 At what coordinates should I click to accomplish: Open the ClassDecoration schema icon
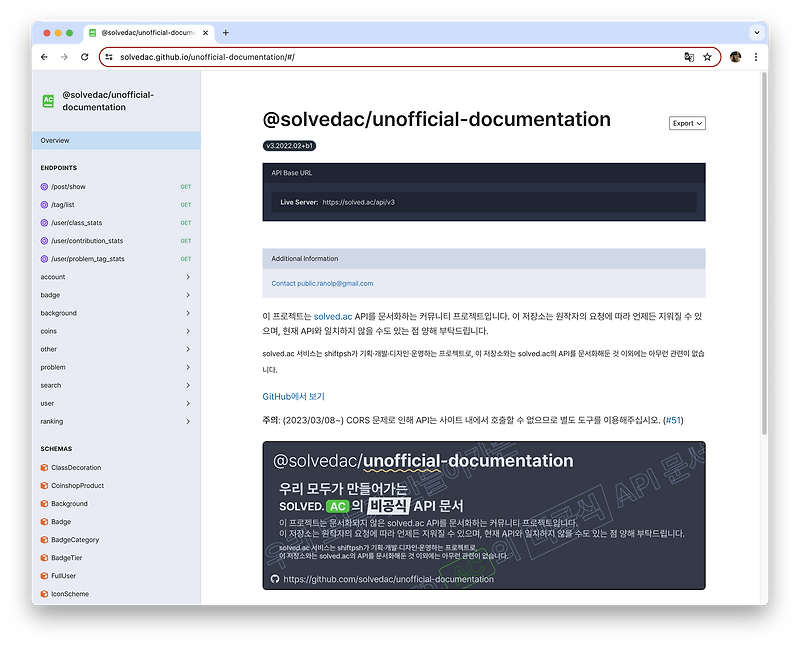click(43, 467)
